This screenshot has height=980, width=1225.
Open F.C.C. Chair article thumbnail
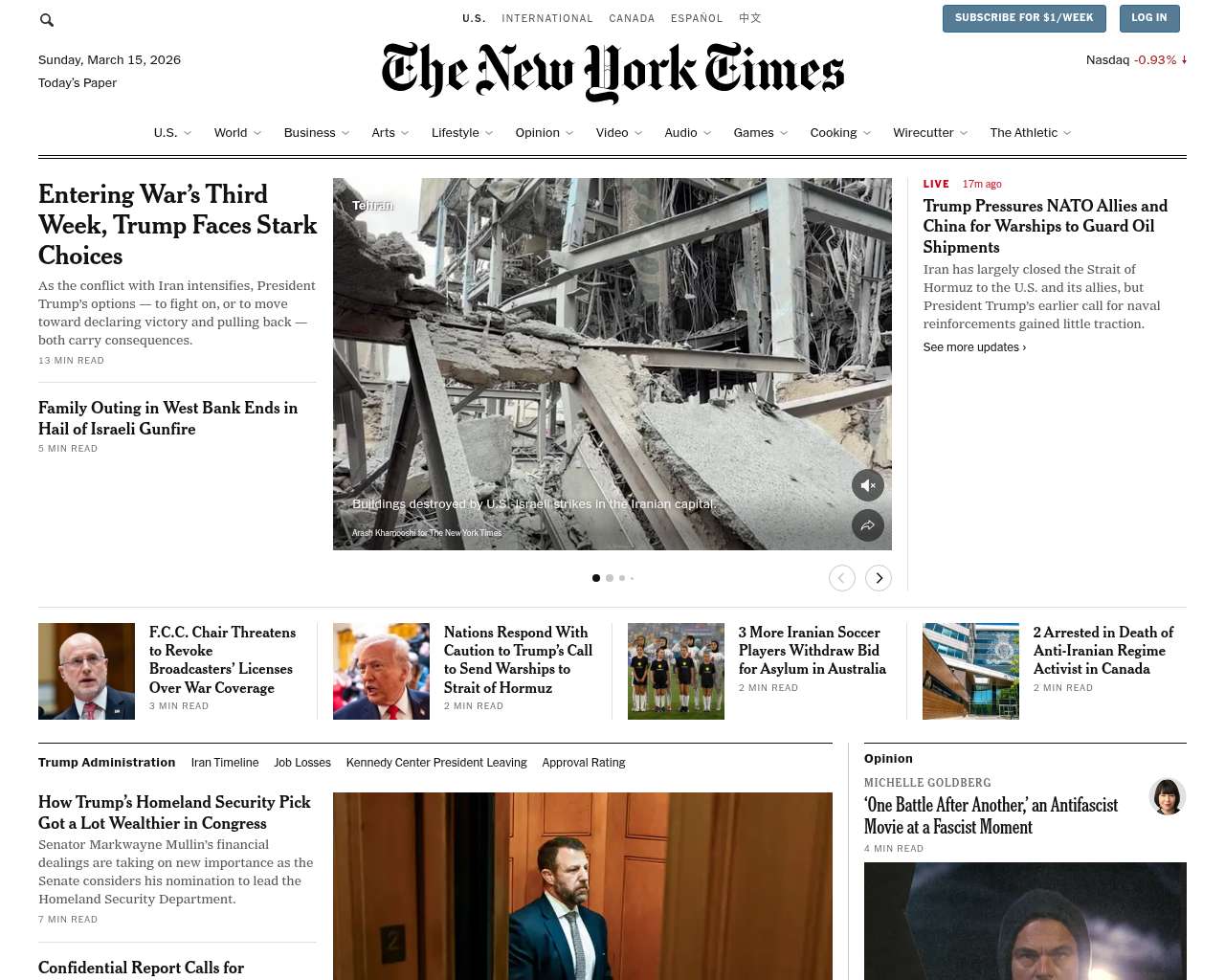[x=86, y=671]
